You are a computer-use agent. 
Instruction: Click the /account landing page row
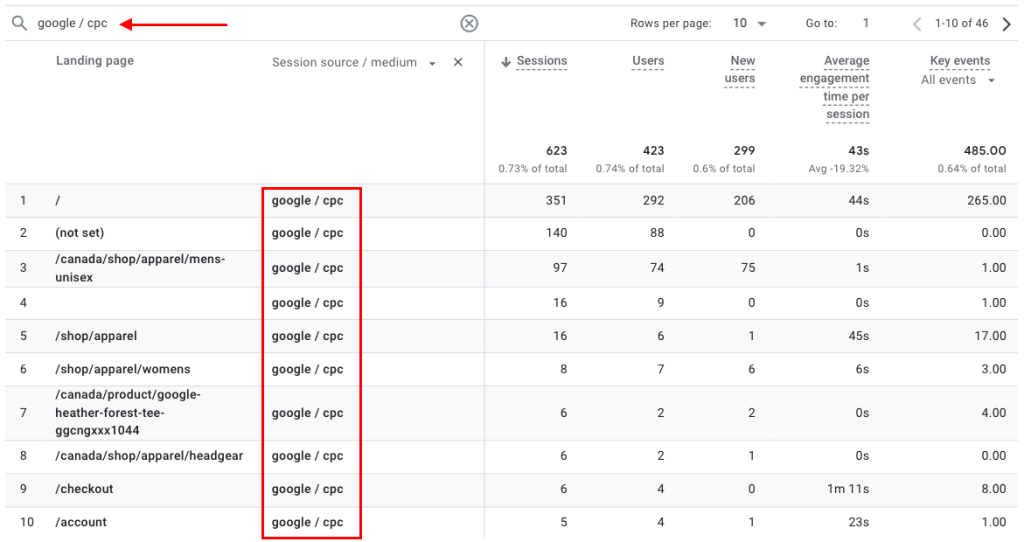pos(81,522)
